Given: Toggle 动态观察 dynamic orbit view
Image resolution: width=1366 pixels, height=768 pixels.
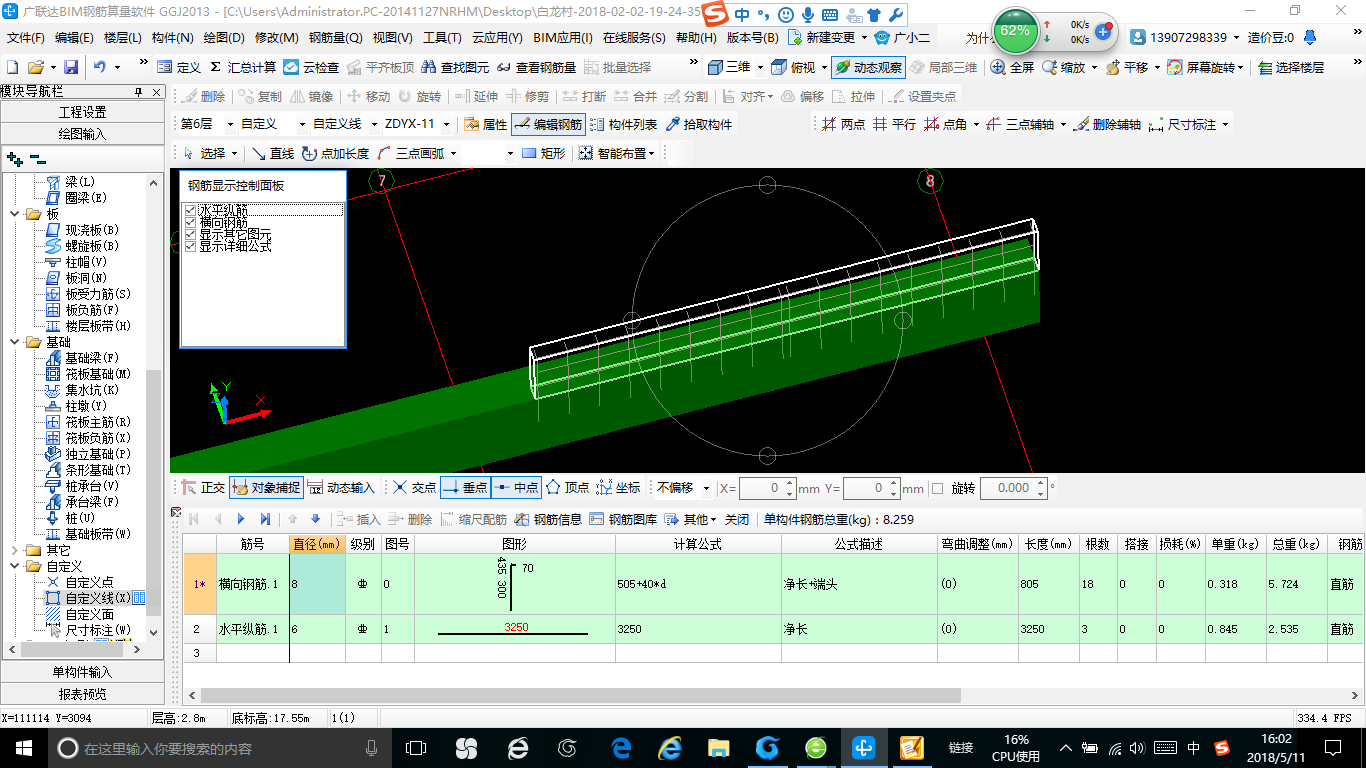Looking at the screenshot, I should (x=868, y=67).
